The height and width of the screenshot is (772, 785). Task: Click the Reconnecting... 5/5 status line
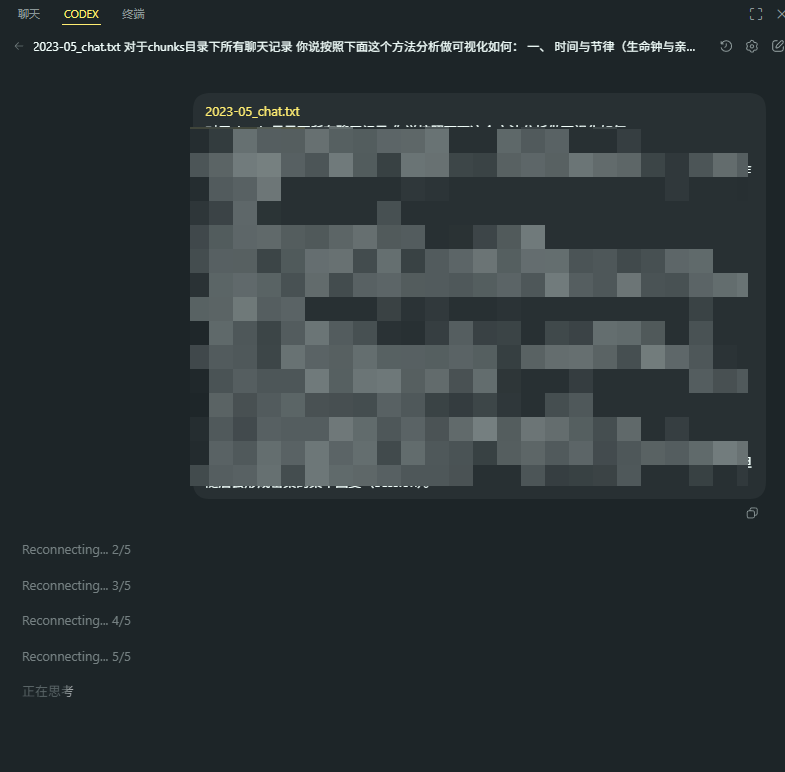tap(76, 657)
